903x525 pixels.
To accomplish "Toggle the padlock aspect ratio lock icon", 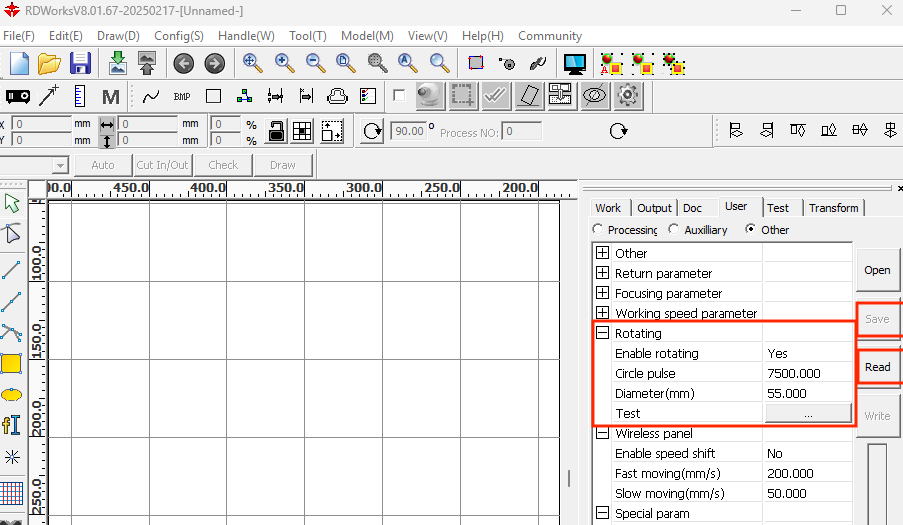I will [276, 132].
